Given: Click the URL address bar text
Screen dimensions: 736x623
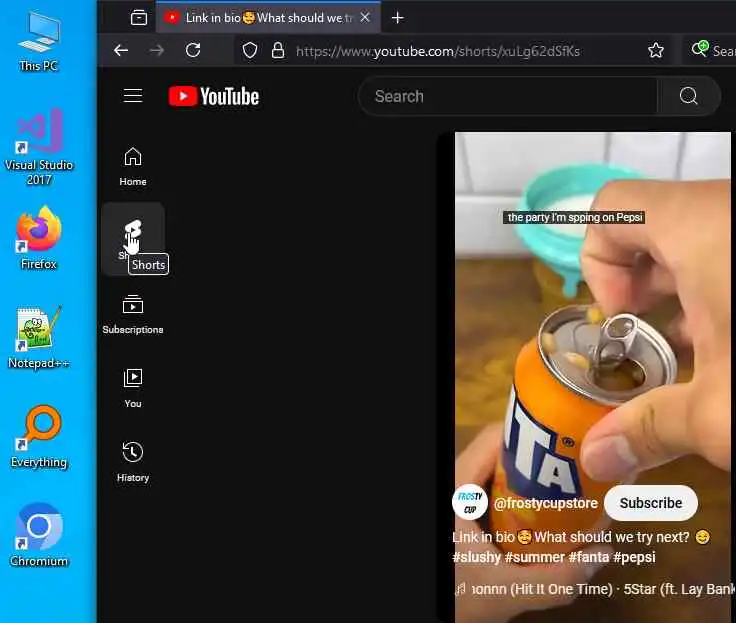Looking at the screenshot, I should (x=437, y=51).
